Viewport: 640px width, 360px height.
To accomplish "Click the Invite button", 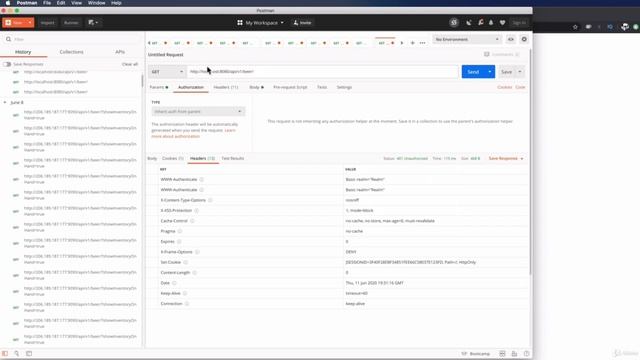I will 302,23.
